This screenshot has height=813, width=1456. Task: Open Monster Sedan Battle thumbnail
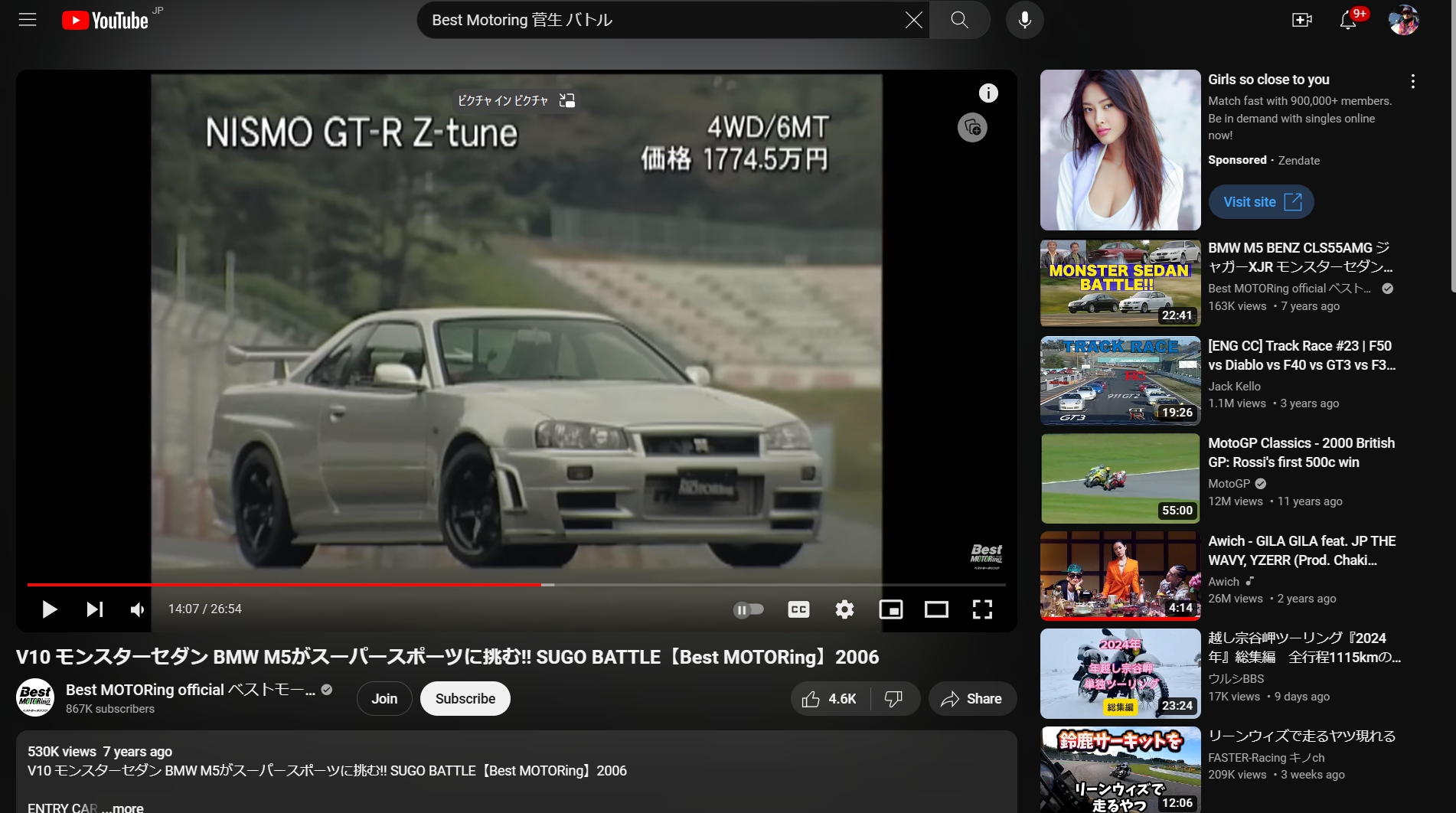1120,283
